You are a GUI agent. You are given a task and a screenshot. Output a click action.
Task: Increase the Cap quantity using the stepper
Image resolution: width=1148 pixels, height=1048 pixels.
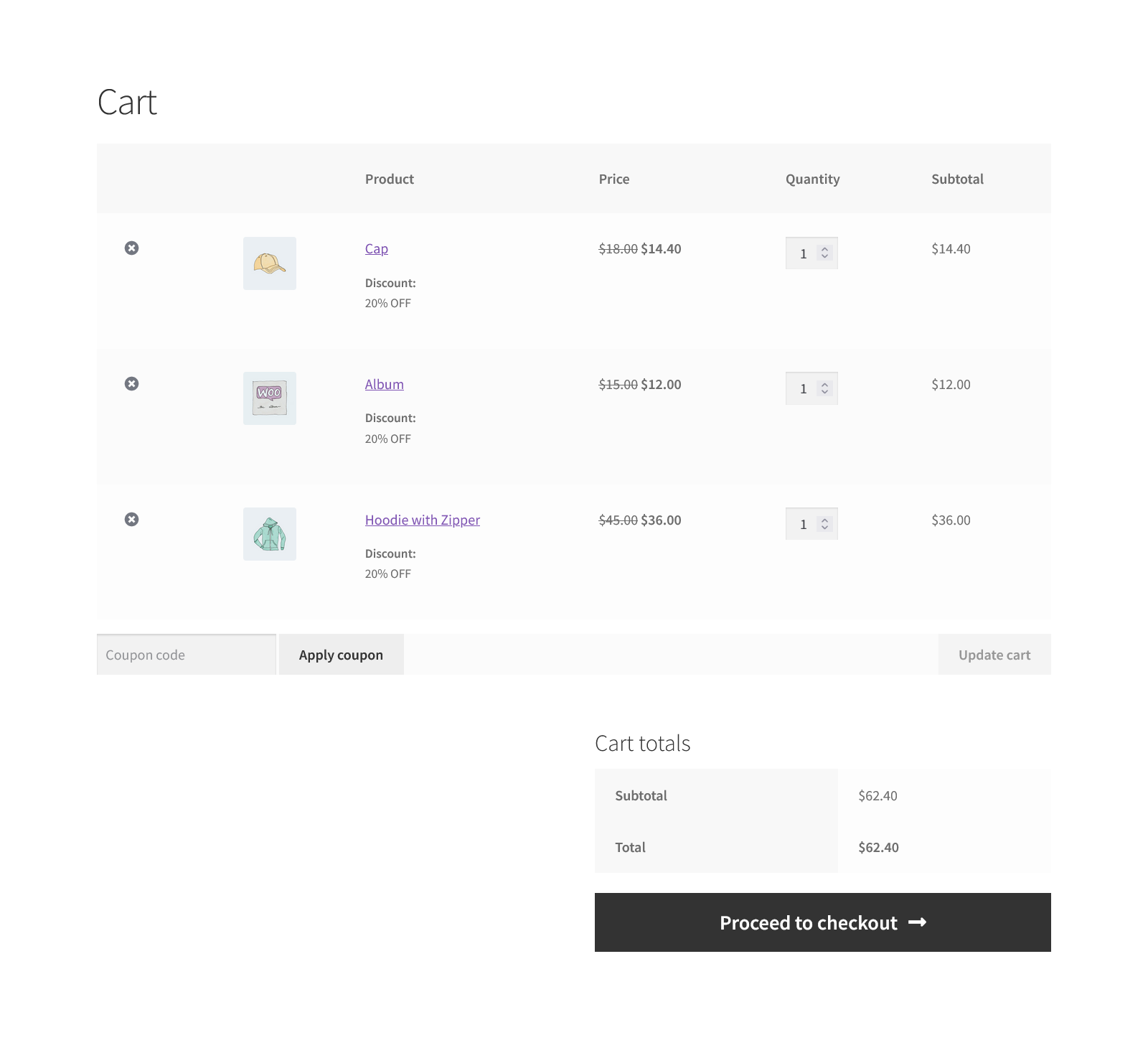tap(825, 249)
